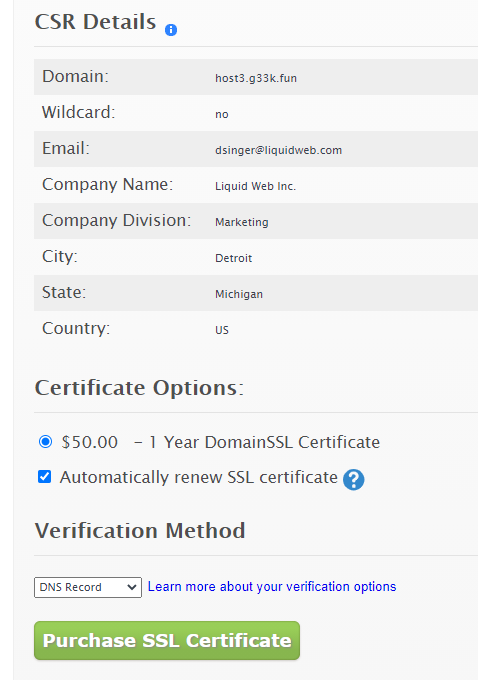478x680 pixels.
Task: Click the Email: label
Action: click(66, 148)
